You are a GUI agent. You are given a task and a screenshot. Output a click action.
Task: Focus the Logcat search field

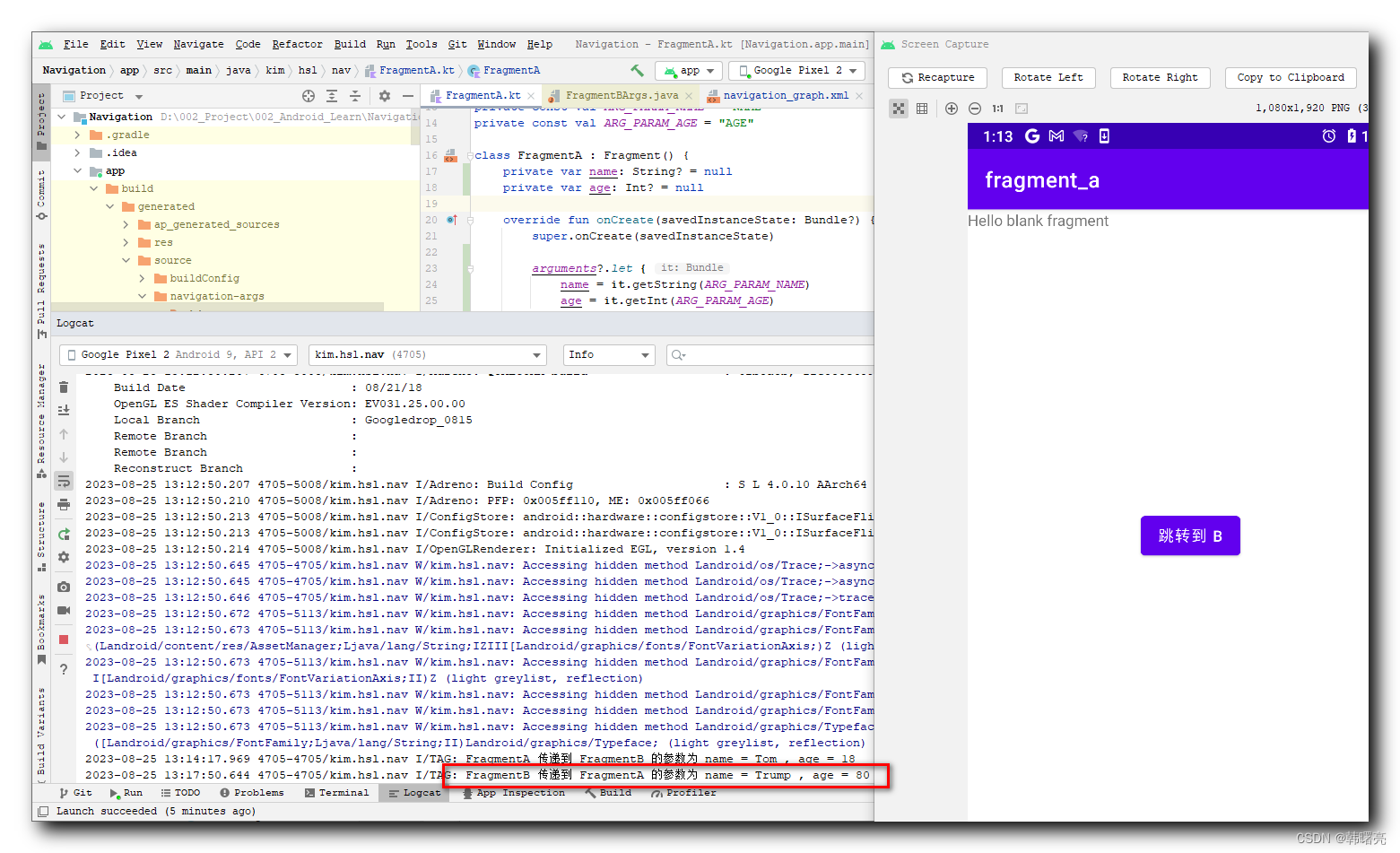770,355
